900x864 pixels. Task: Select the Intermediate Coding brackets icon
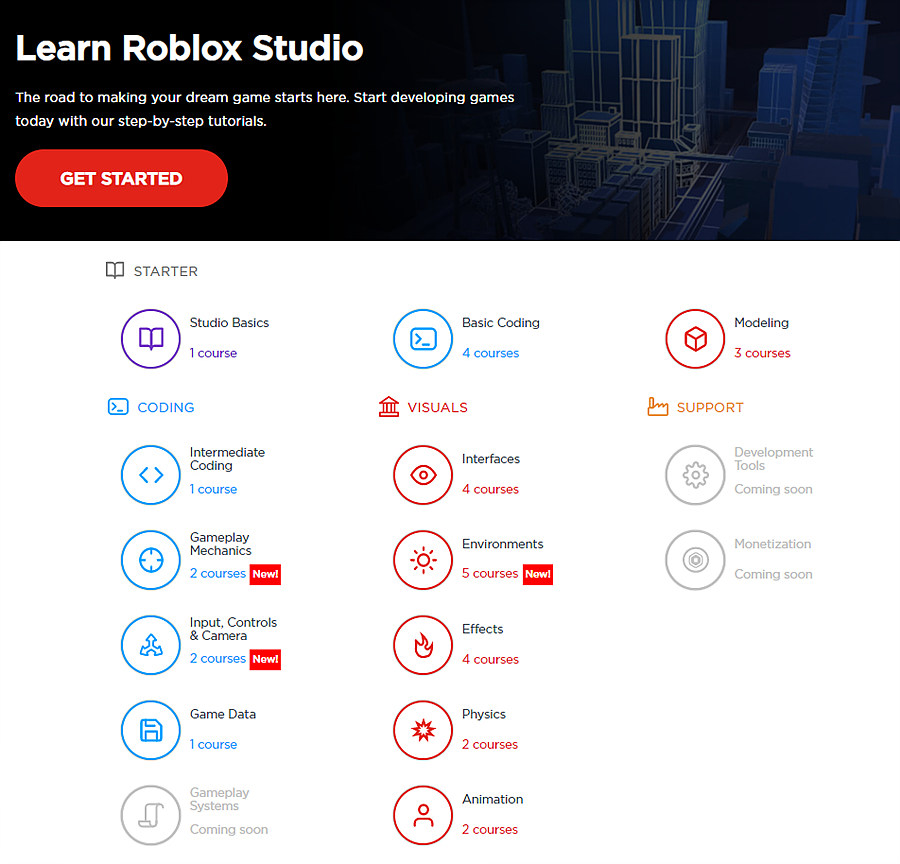click(151, 475)
